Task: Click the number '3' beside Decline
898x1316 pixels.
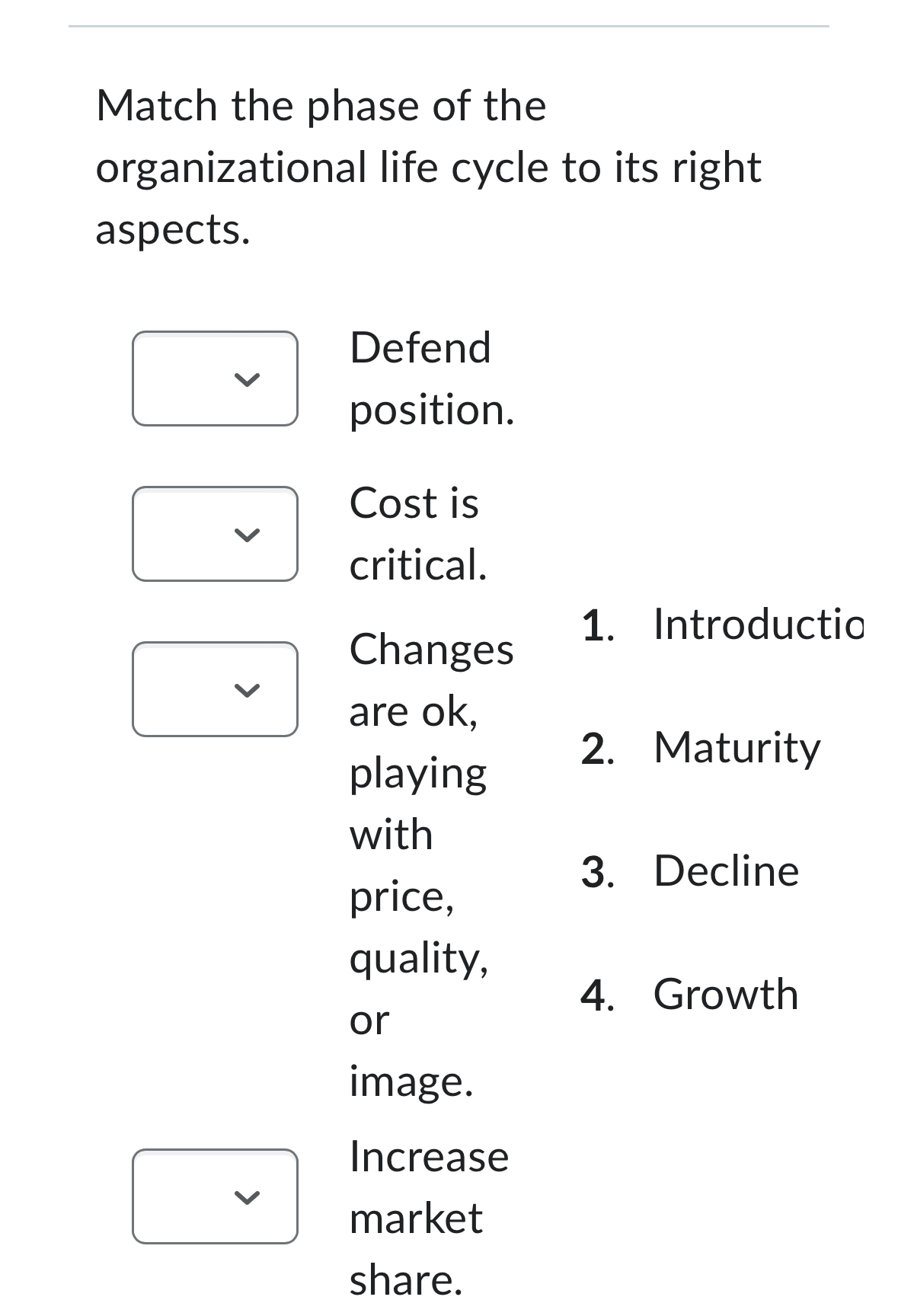Action: click(x=596, y=872)
